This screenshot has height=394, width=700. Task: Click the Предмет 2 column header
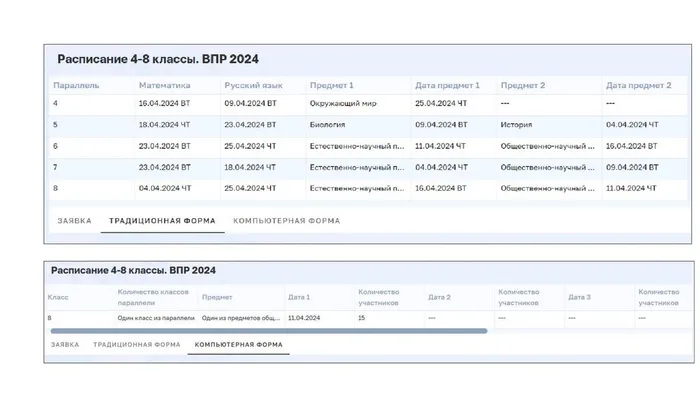pos(522,85)
